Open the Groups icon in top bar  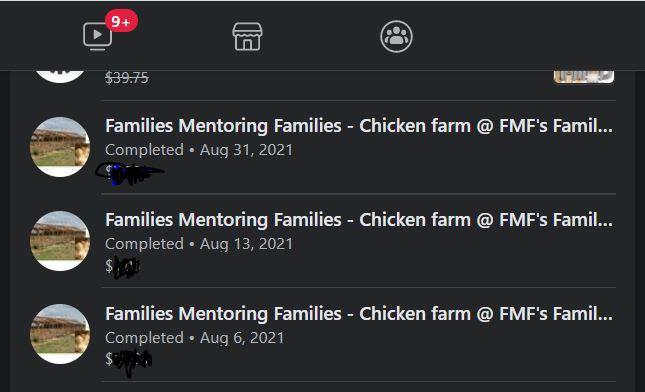click(396, 37)
